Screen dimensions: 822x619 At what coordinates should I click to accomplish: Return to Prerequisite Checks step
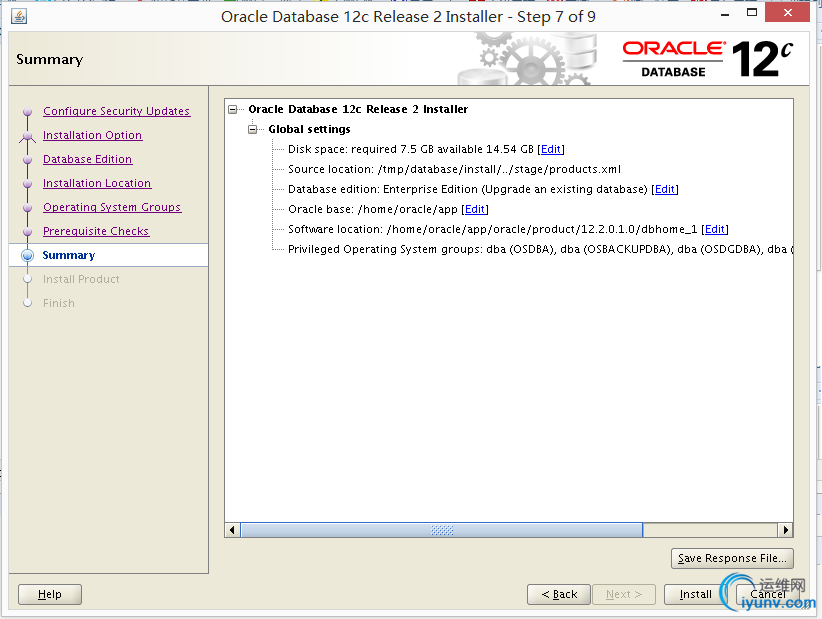pyautogui.click(x=96, y=231)
